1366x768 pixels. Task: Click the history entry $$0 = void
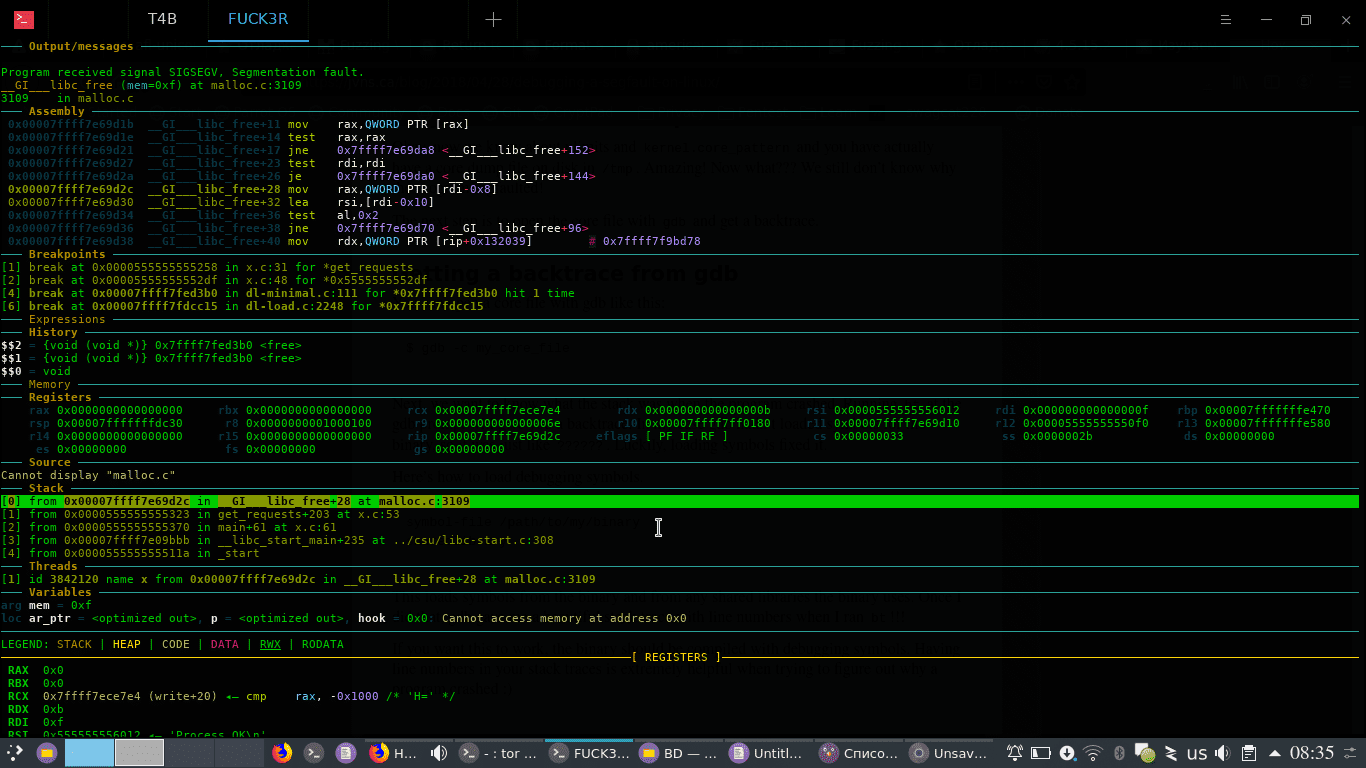36,371
